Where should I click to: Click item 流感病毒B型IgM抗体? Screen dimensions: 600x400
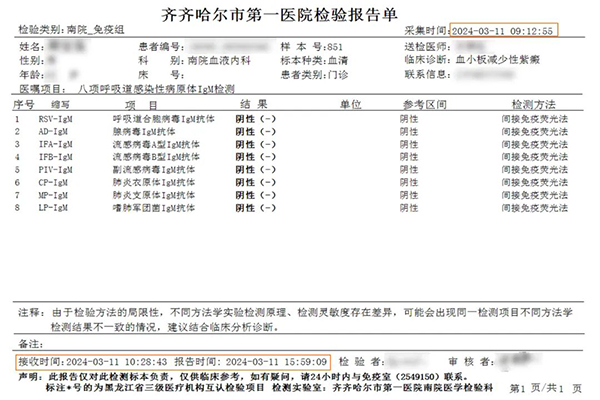click(x=156, y=157)
